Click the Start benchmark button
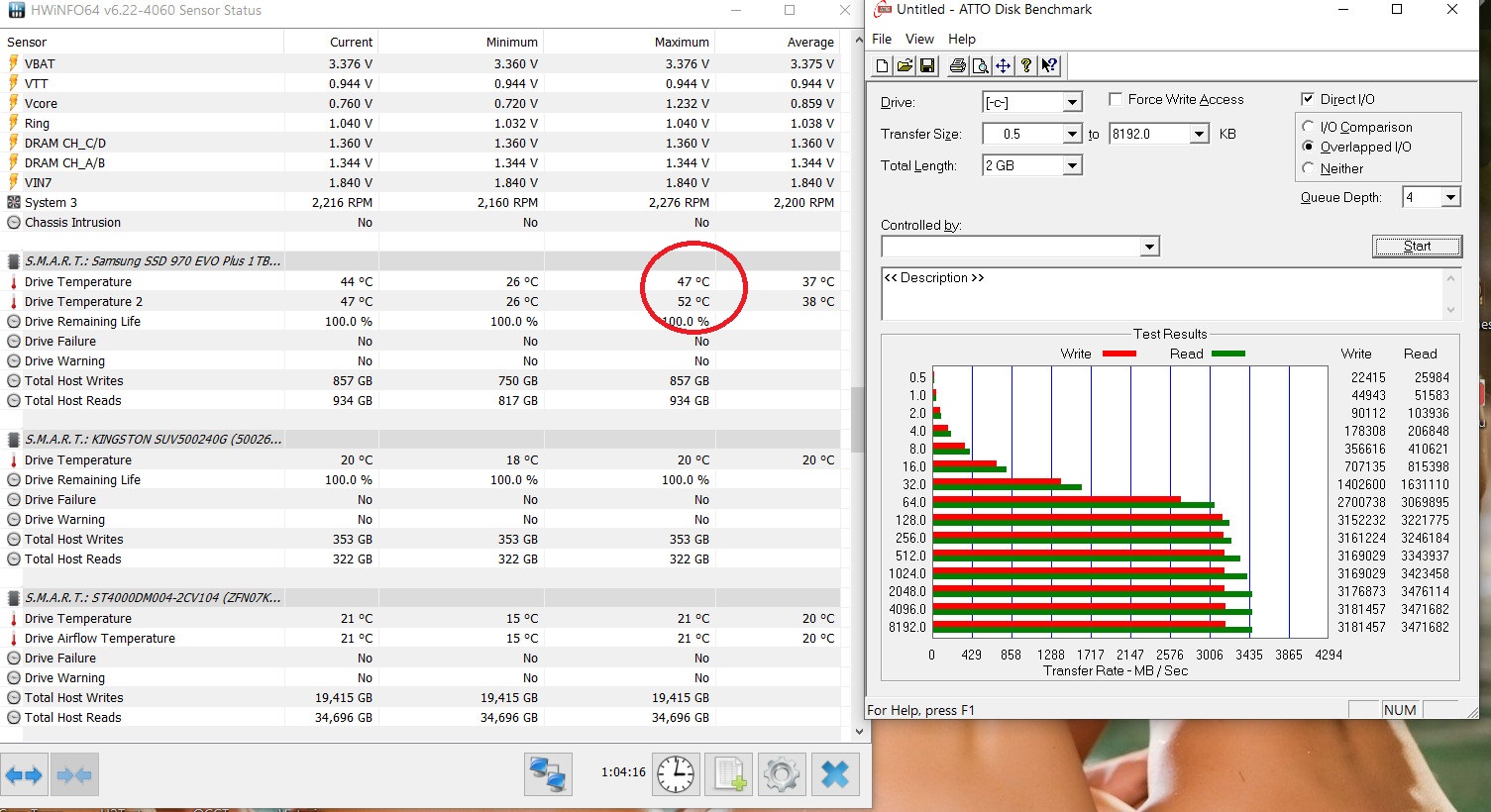The width and height of the screenshot is (1491, 812). coord(1417,246)
